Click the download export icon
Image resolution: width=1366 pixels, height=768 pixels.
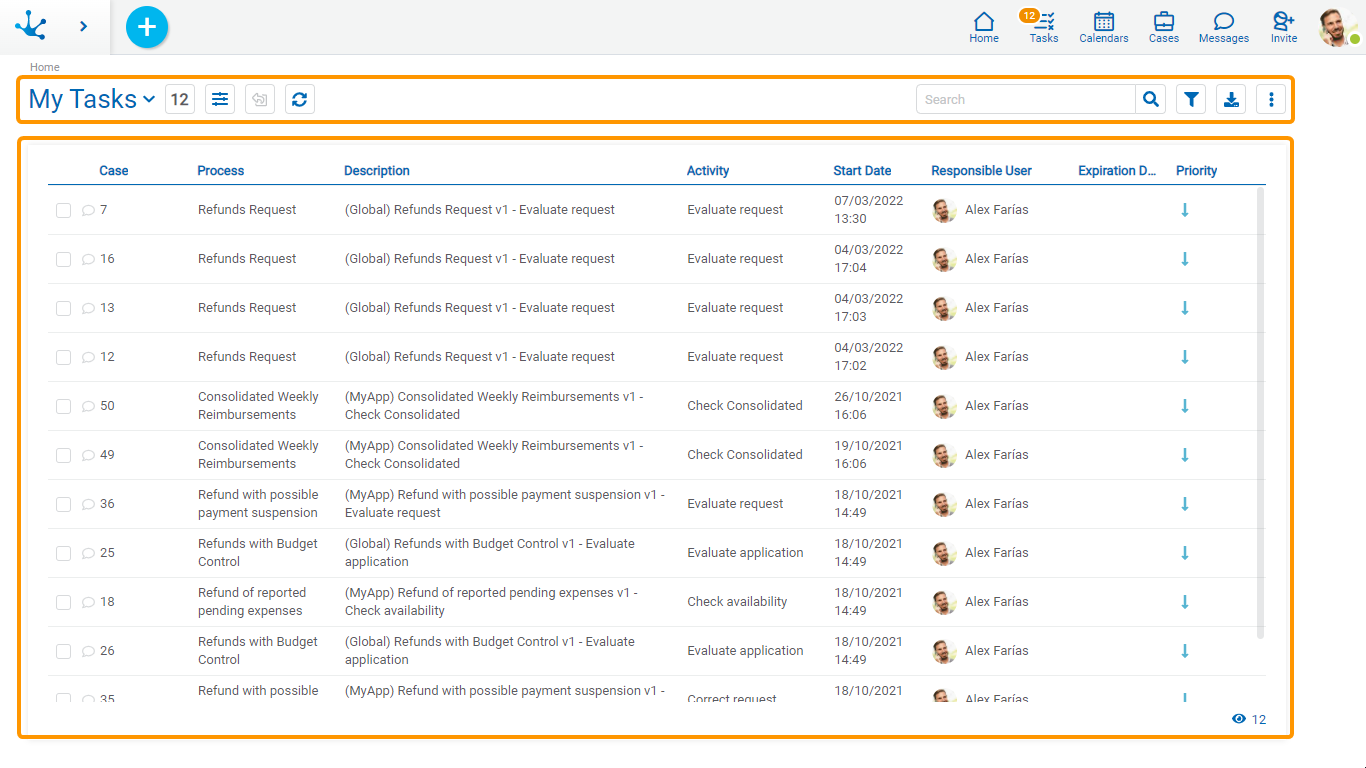[1231, 99]
